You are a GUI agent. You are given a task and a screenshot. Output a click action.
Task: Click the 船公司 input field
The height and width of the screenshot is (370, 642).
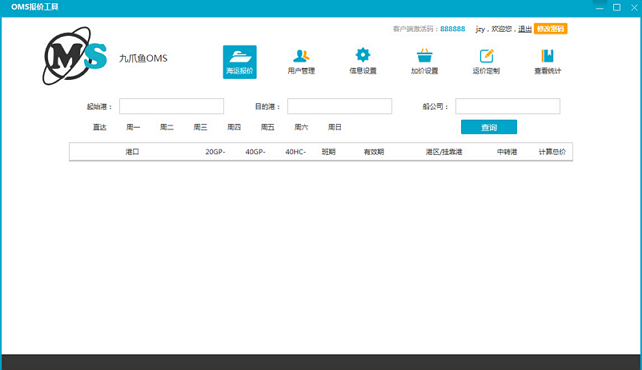tap(508, 106)
